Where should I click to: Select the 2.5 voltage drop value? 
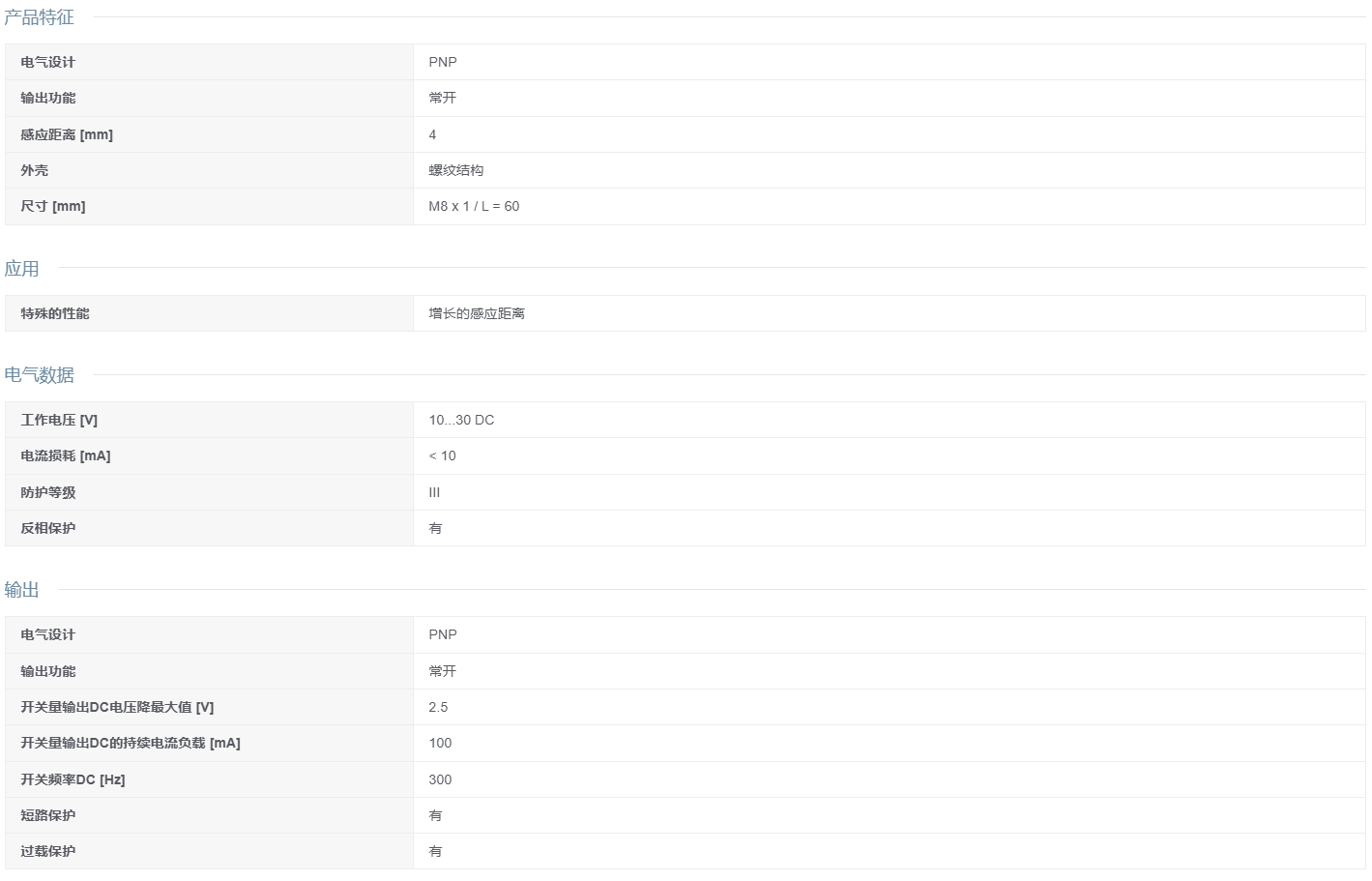(438, 707)
